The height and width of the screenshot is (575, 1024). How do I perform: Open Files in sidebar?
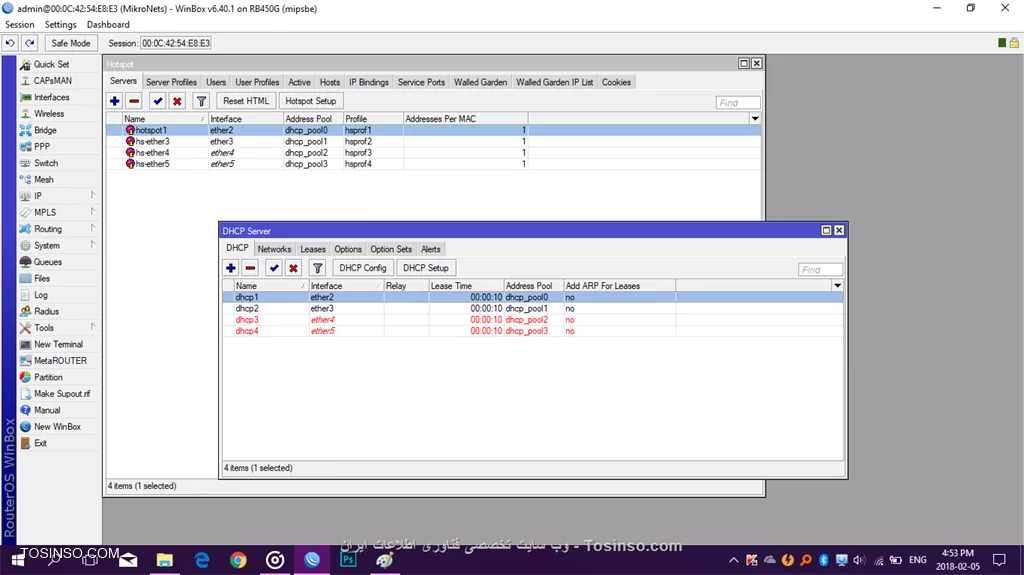(x=42, y=278)
